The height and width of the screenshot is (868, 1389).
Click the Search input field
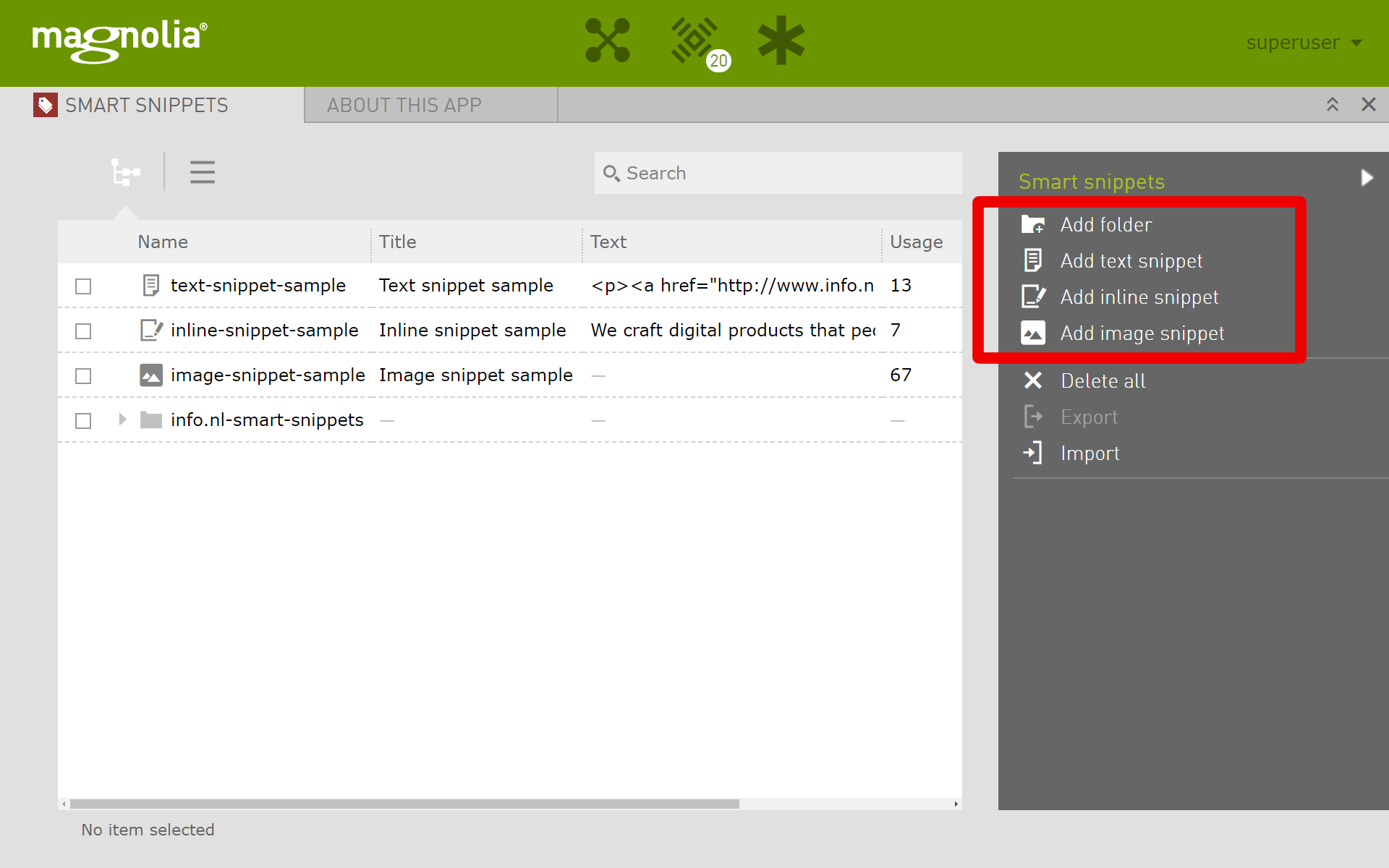(789, 174)
